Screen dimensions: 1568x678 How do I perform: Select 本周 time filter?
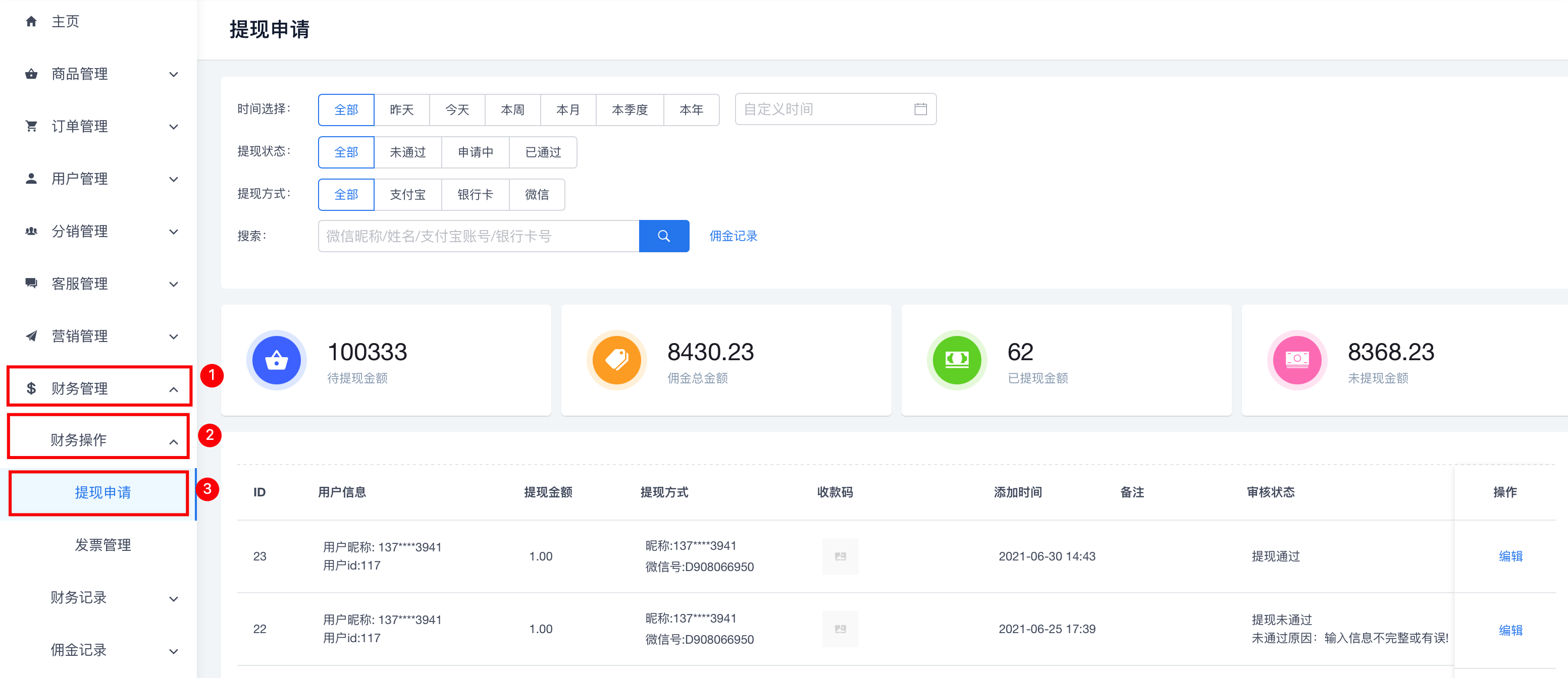point(512,110)
